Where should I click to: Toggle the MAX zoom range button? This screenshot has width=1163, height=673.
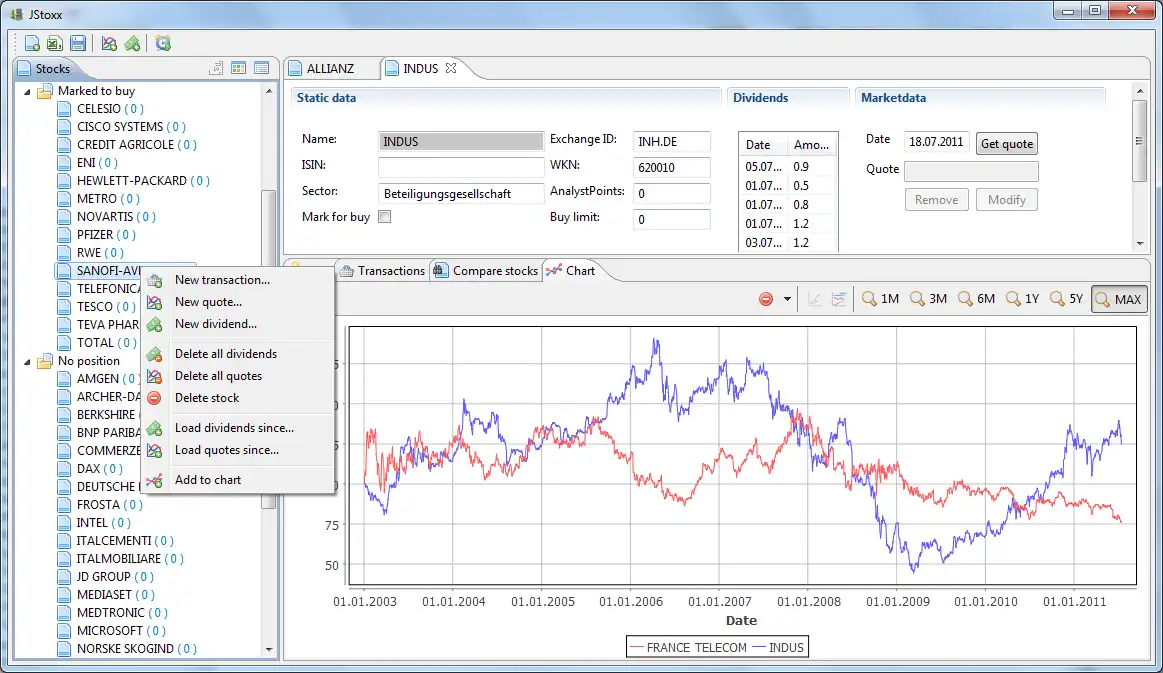pyautogui.click(x=1118, y=299)
